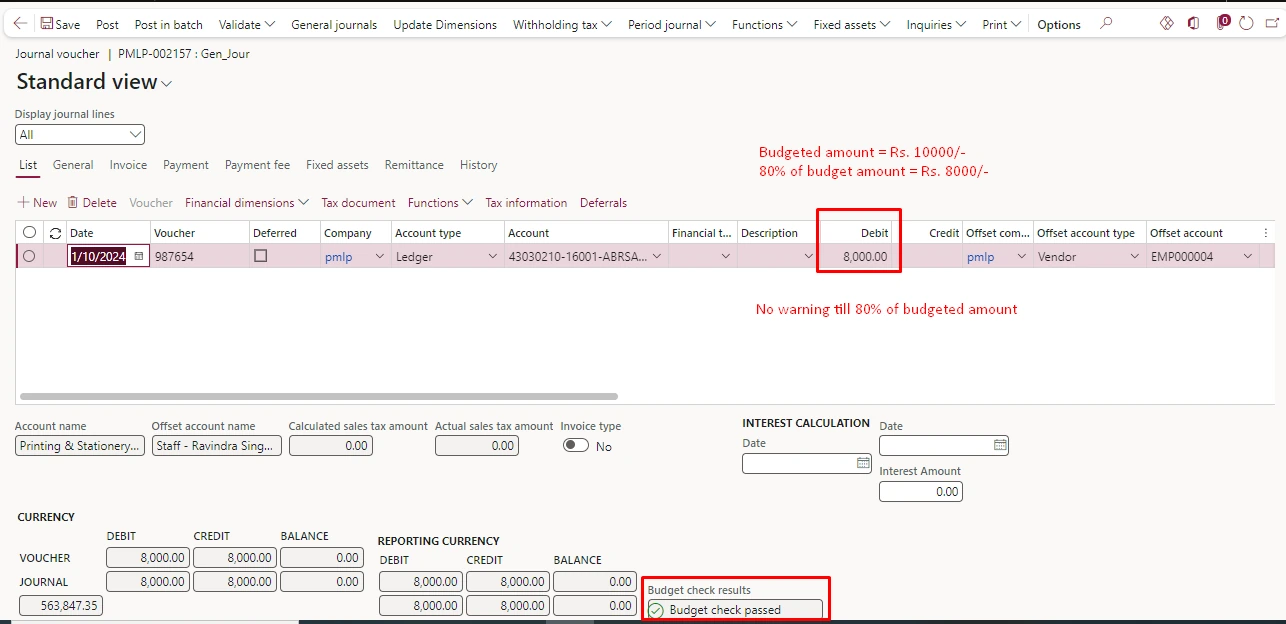1286x624 pixels.
Task: Toggle the Invoice type switch
Action: point(576,446)
